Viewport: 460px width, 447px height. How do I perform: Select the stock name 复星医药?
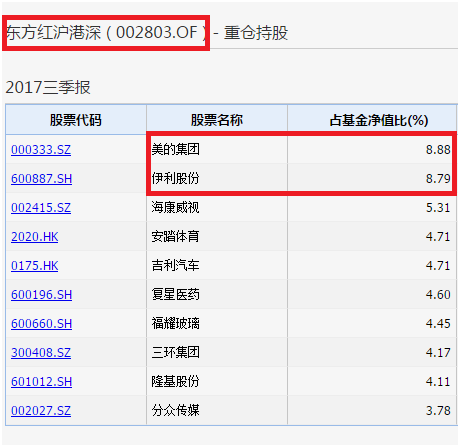pyautogui.click(x=176, y=294)
